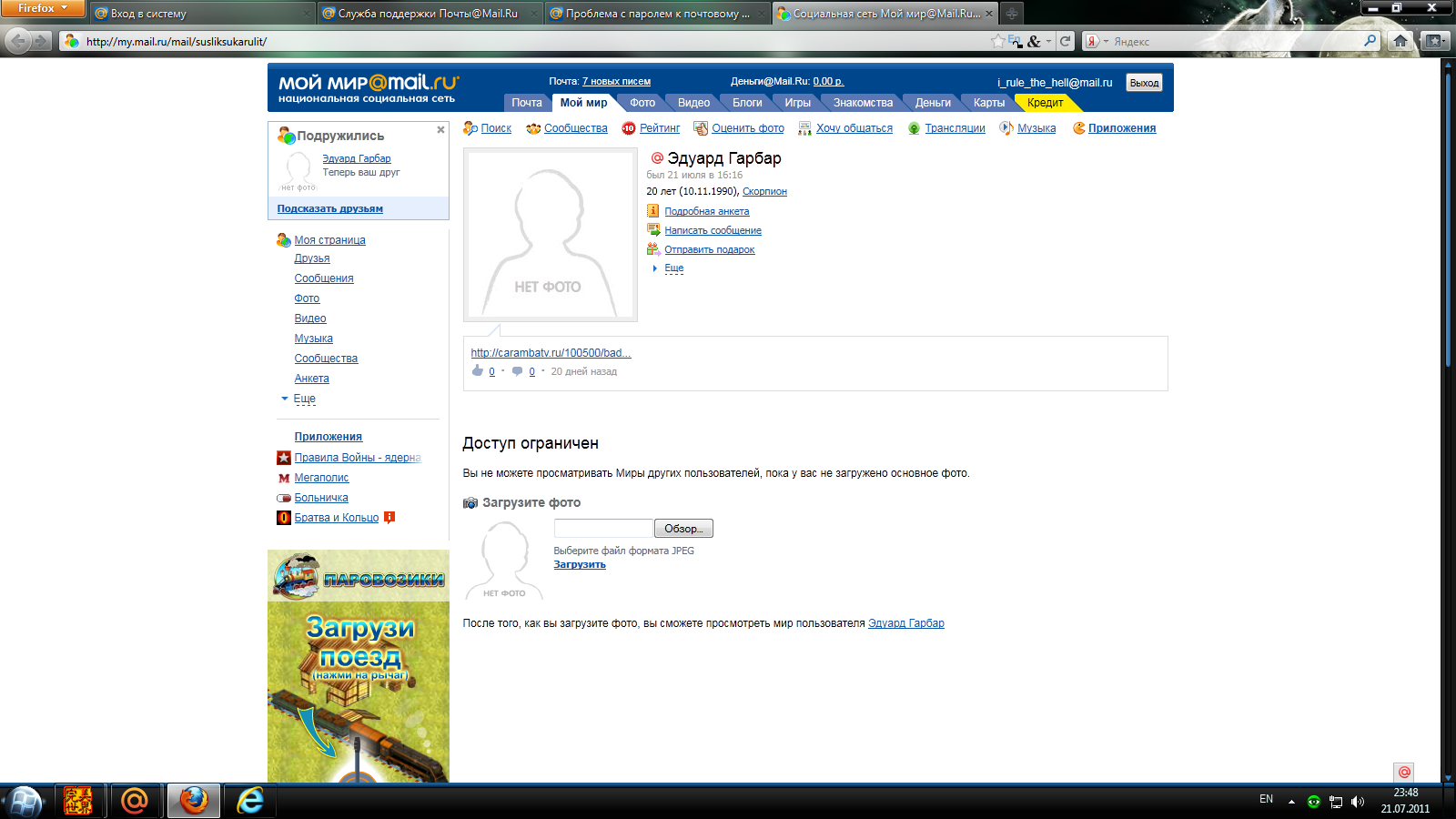Click the photo file path input field
The height and width of the screenshot is (819, 1456).
click(x=603, y=529)
